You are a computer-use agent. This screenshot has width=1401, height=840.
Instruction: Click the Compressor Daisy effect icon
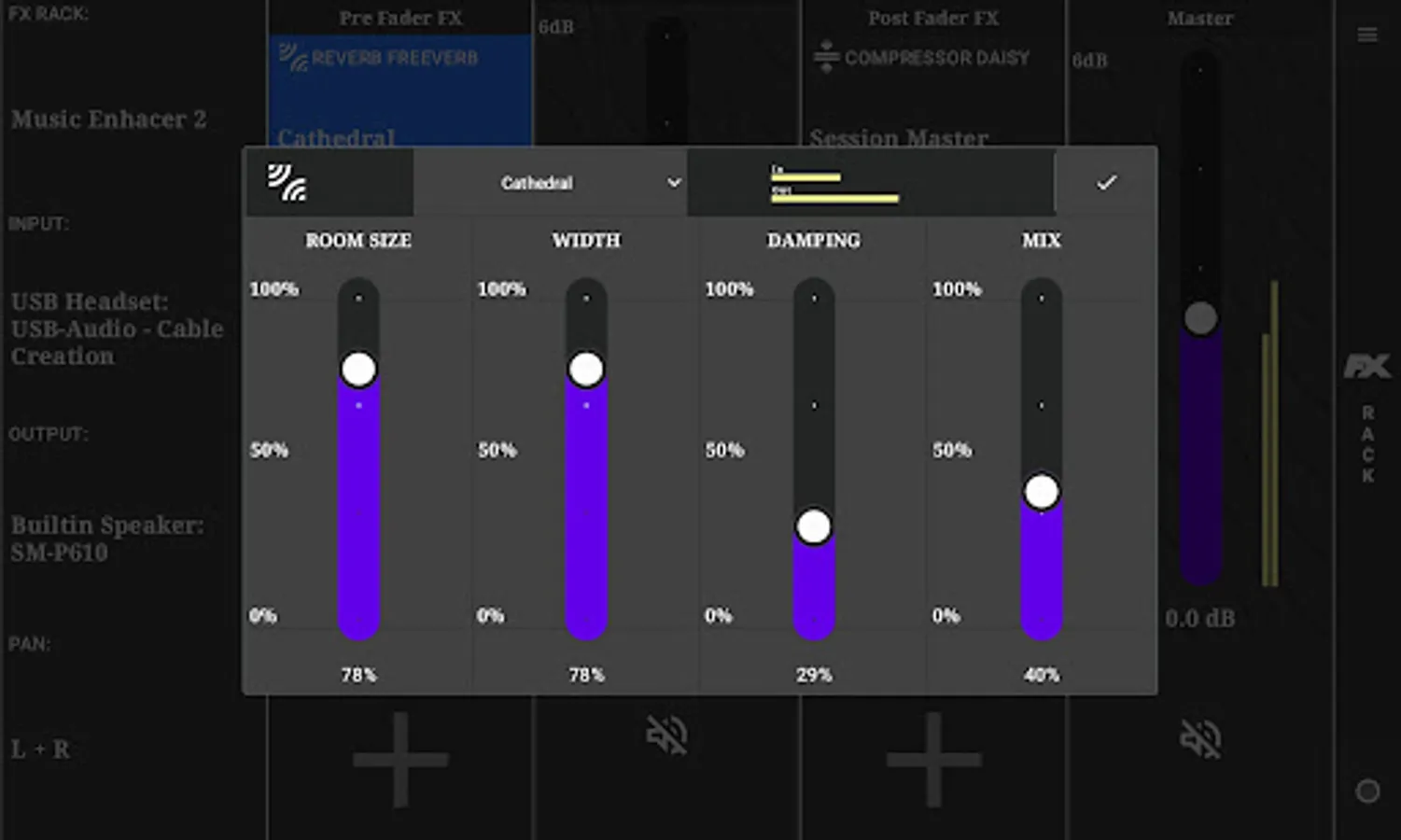click(x=826, y=57)
